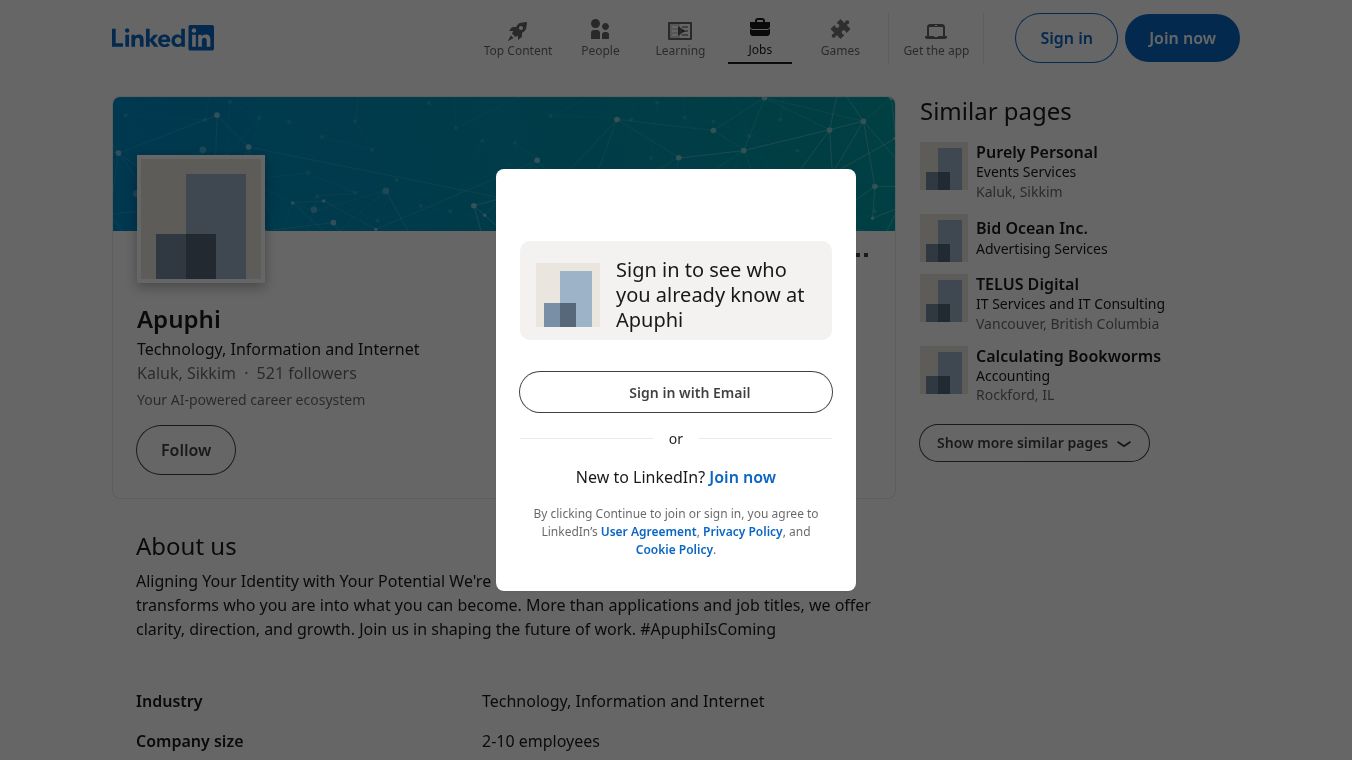Open Purely Personal page logo

pos(944,166)
